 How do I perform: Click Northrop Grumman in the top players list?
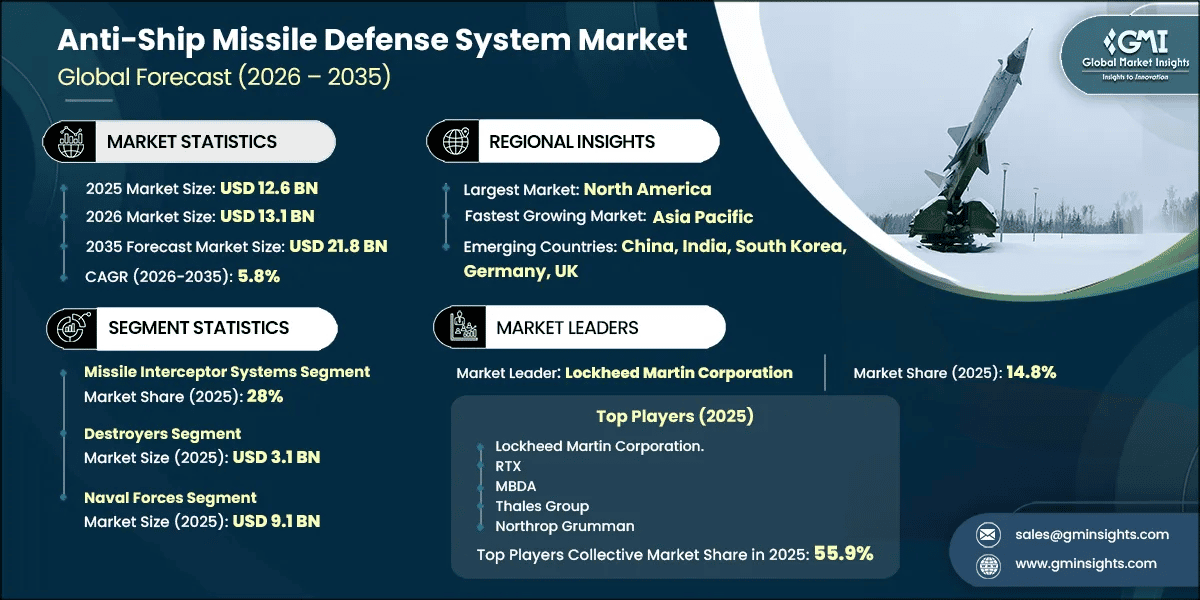tap(564, 526)
